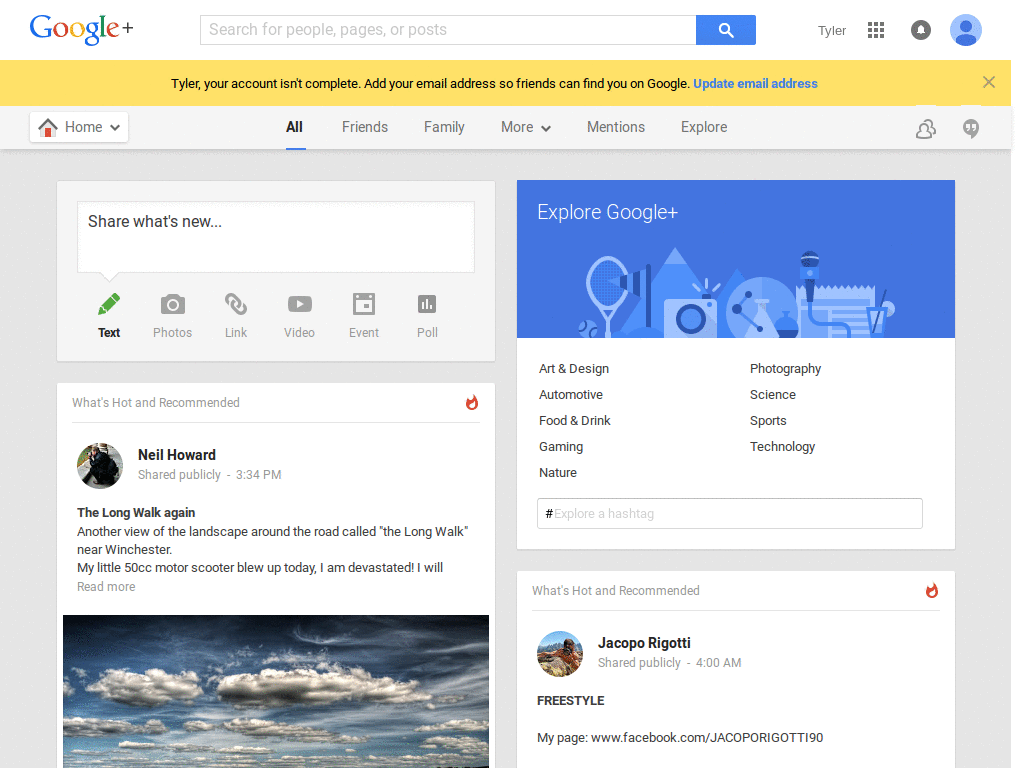Click the profile avatar in header
Viewport: 1024px width, 768px height.
pyautogui.click(x=966, y=30)
